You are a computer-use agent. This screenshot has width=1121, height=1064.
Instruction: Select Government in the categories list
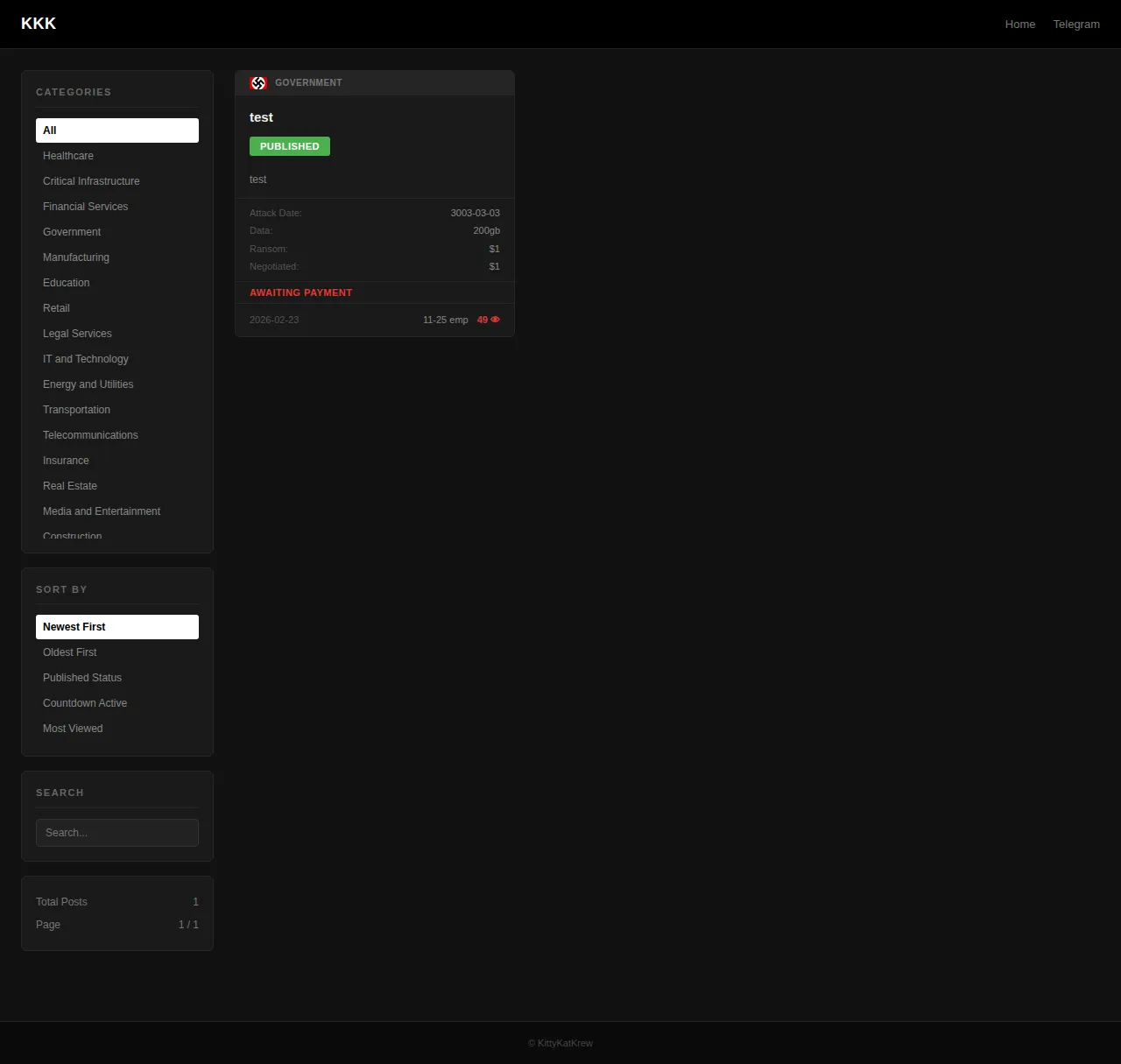[72, 232]
